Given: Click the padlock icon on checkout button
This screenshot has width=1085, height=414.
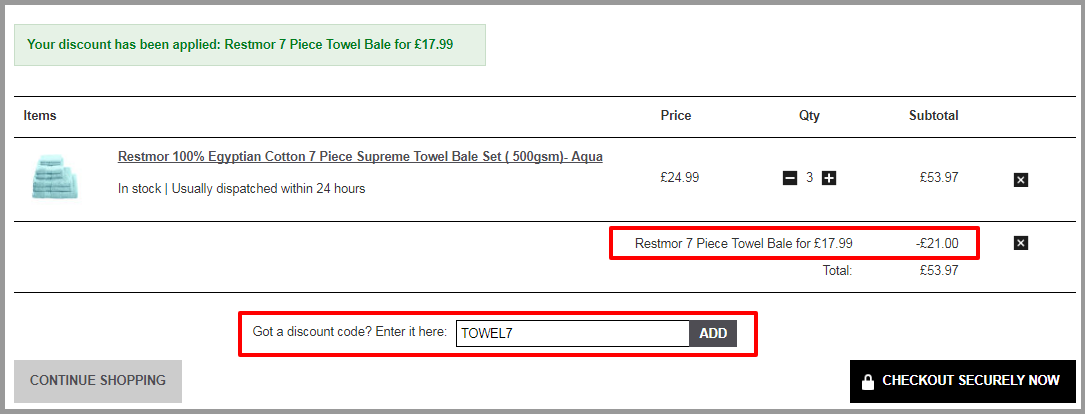Looking at the screenshot, I should (x=867, y=381).
